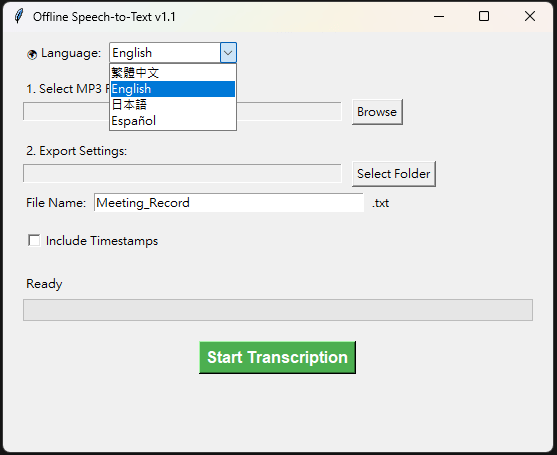The width and height of the screenshot is (557, 455).
Task: Collapse the Language combo box arrow
Action: [228, 53]
